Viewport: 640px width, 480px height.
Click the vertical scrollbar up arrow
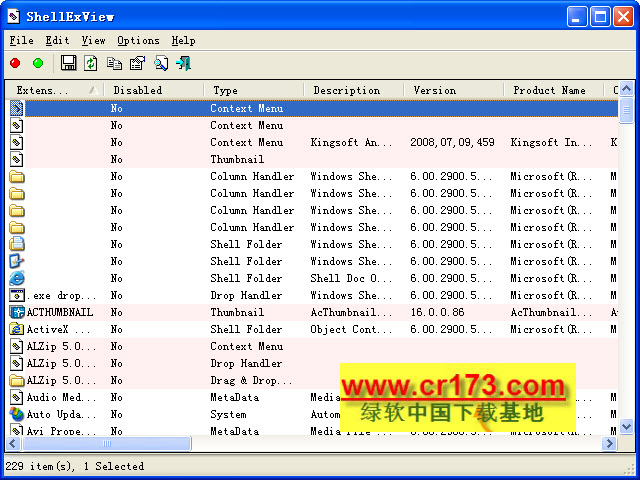tap(627, 88)
